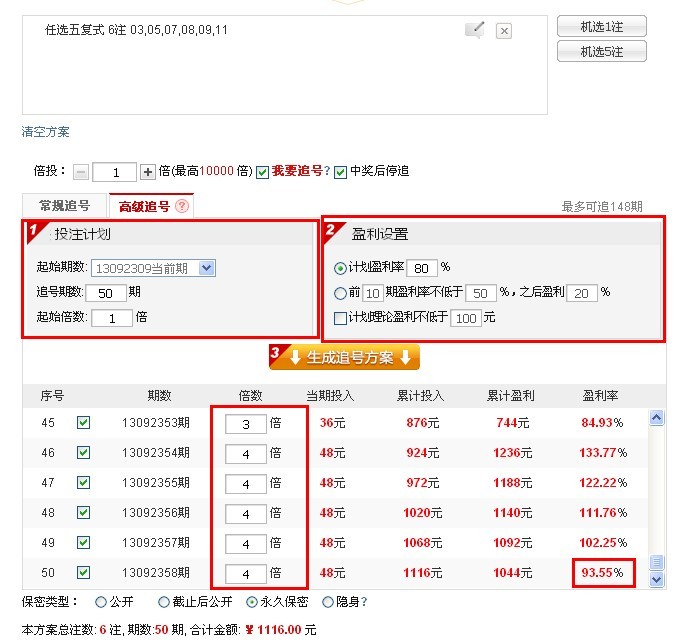
Task: Click 清空方案 link
Action: pyautogui.click(x=46, y=132)
